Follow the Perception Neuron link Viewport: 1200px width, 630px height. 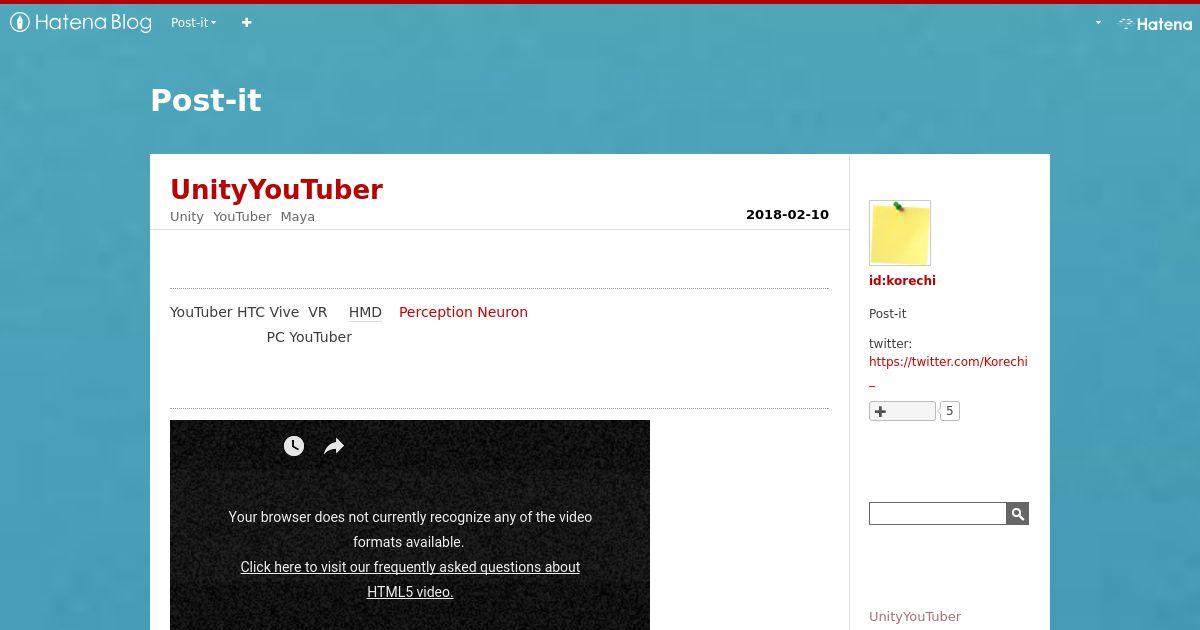(x=463, y=312)
